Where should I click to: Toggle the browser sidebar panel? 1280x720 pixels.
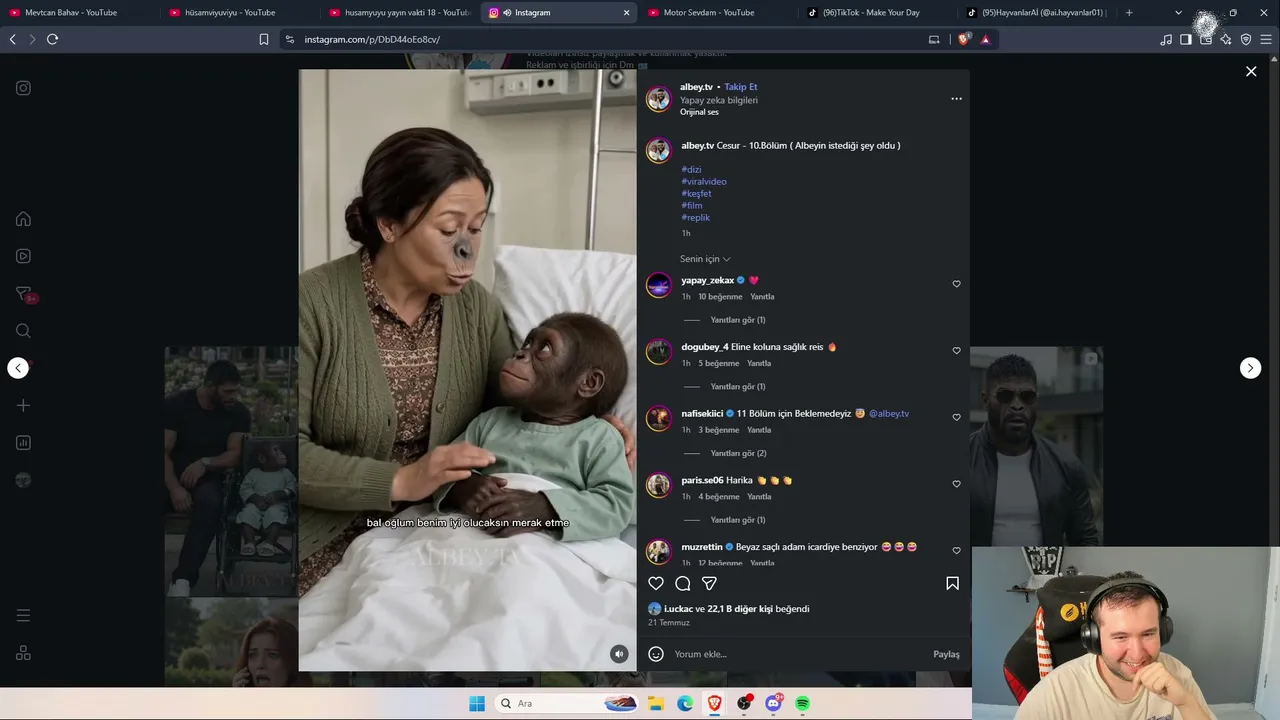pyautogui.click(x=1186, y=39)
